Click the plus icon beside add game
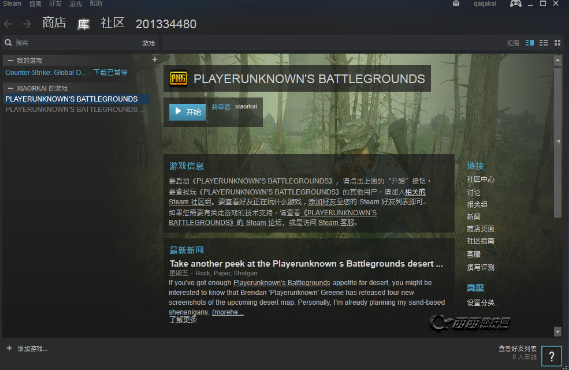 click(x=9, y=348)
